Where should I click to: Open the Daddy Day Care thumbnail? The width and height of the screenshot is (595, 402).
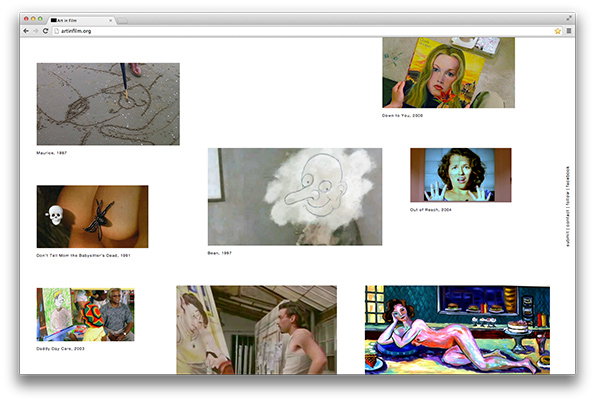coord(85,314)
